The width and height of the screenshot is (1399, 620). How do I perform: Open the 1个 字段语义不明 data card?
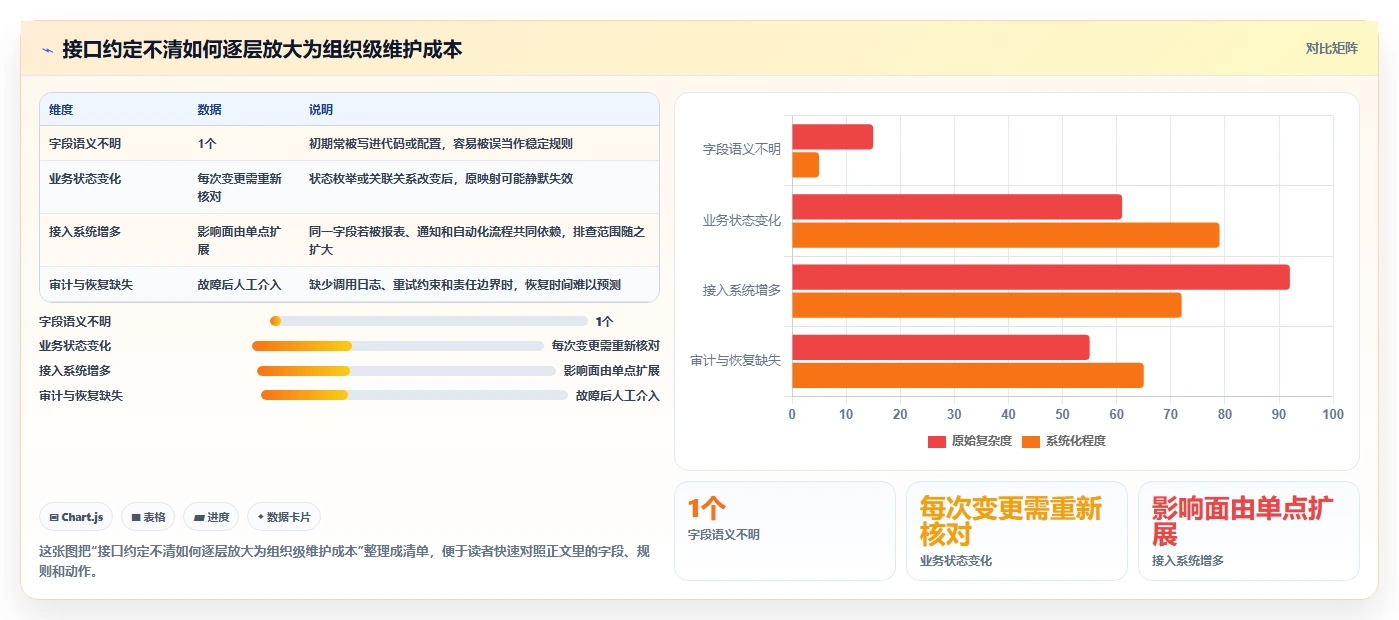coord(785,531)
